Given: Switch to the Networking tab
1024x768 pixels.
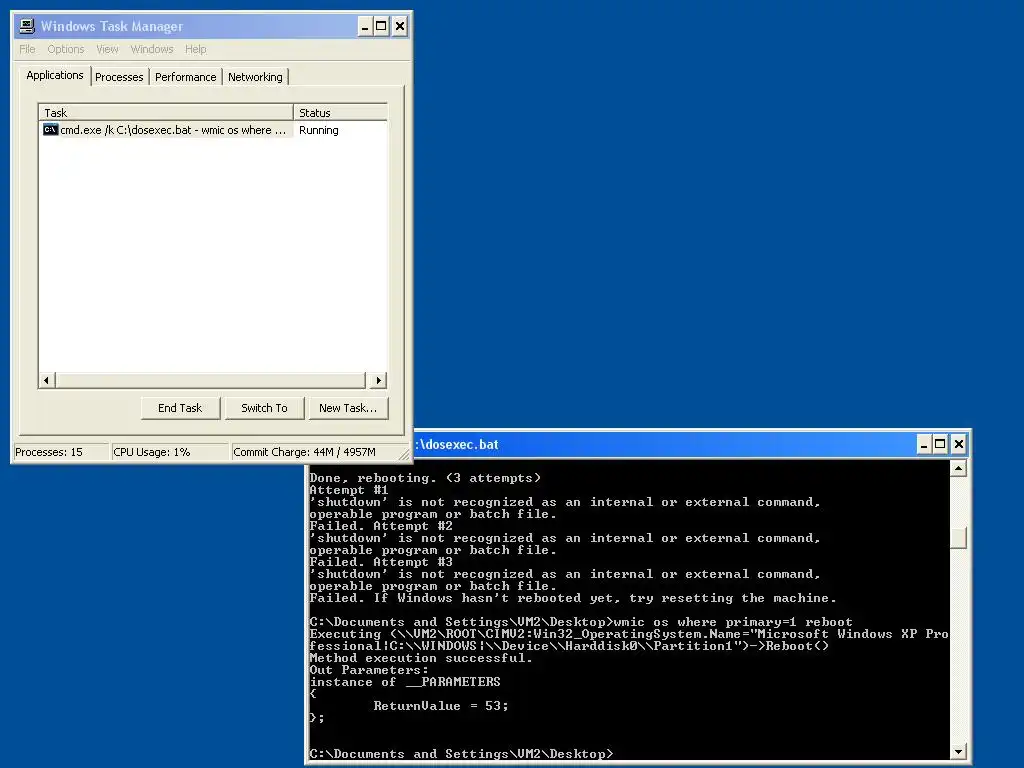Looking at the screenshot, I should click(255, 77).
